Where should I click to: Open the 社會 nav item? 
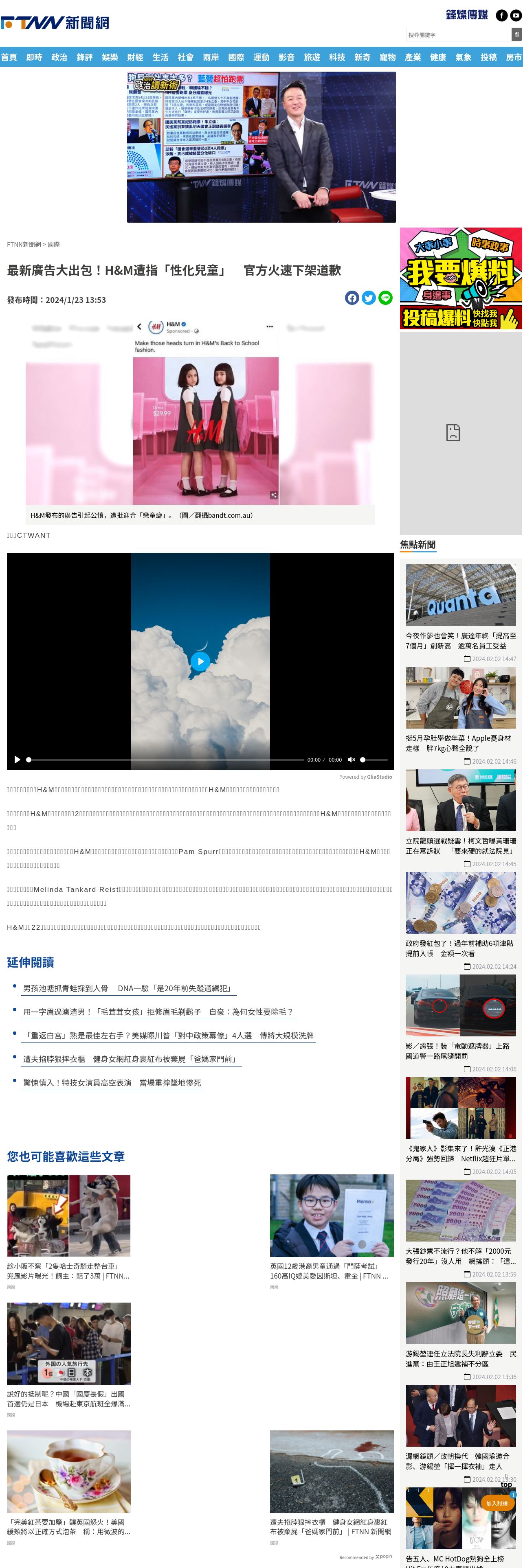(186, 57)
